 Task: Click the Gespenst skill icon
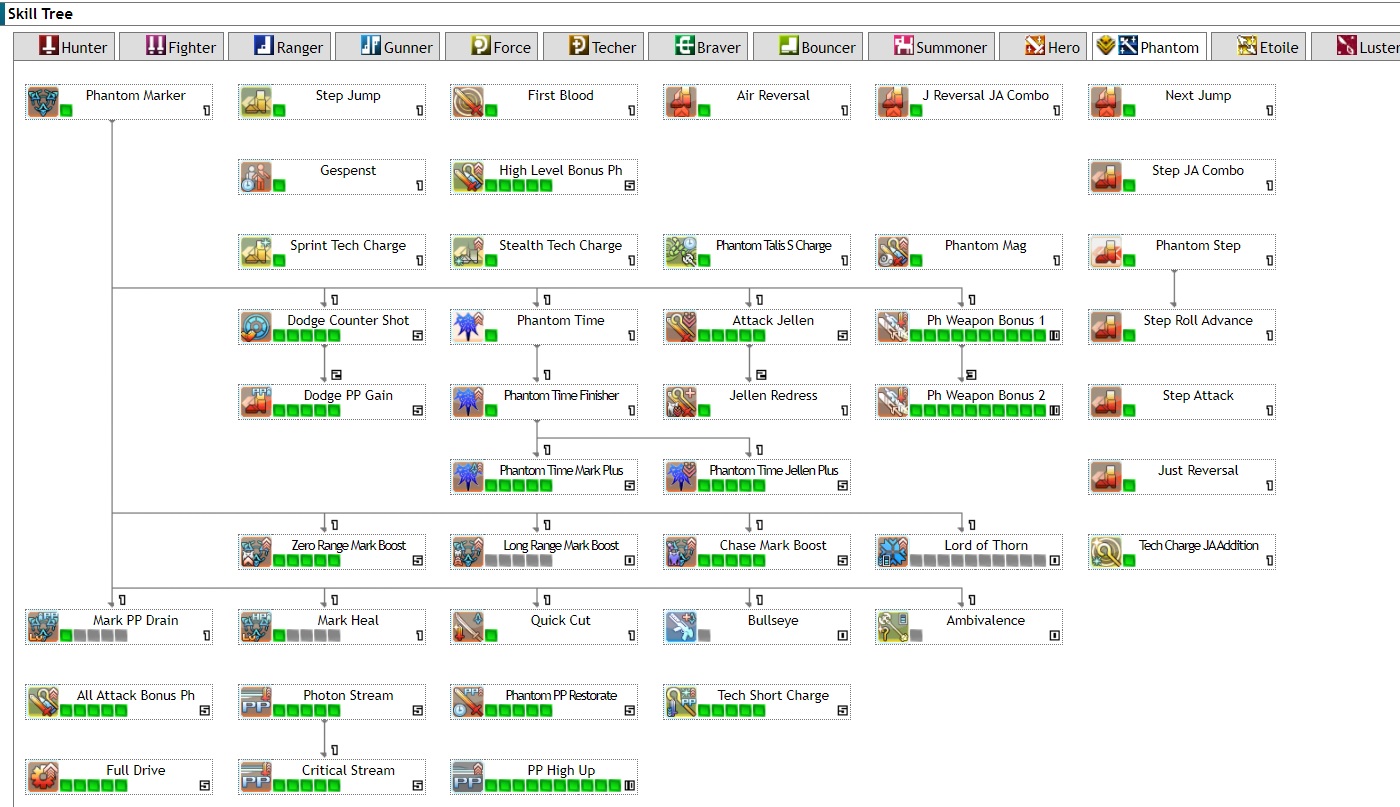tap(256, 177)
